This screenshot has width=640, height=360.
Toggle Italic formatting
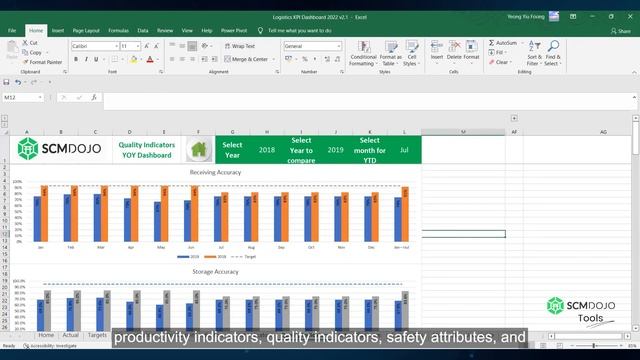click(86, 59)
